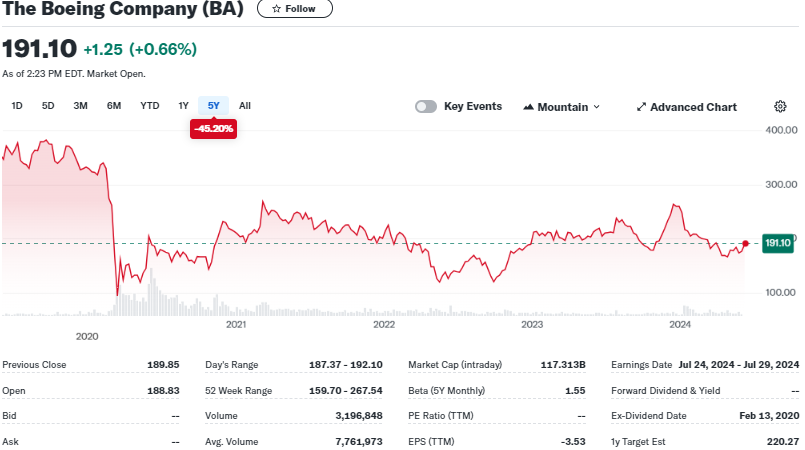Click the PE Ratio (TTM) label
Viewport: 805px width, 450px height.
pyautogui.click(x=440, y=416)
